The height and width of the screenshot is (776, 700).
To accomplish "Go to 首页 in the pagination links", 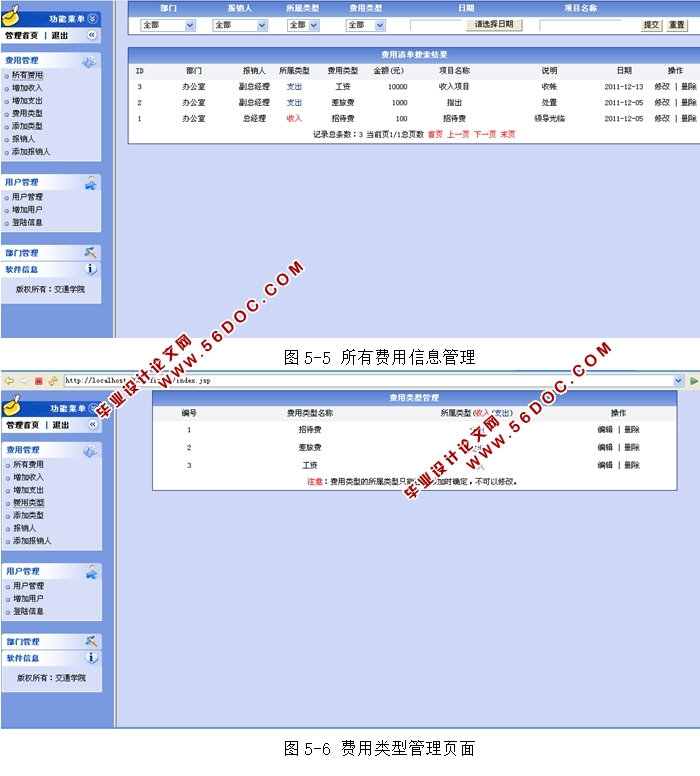I will click(x=435, y=134).
